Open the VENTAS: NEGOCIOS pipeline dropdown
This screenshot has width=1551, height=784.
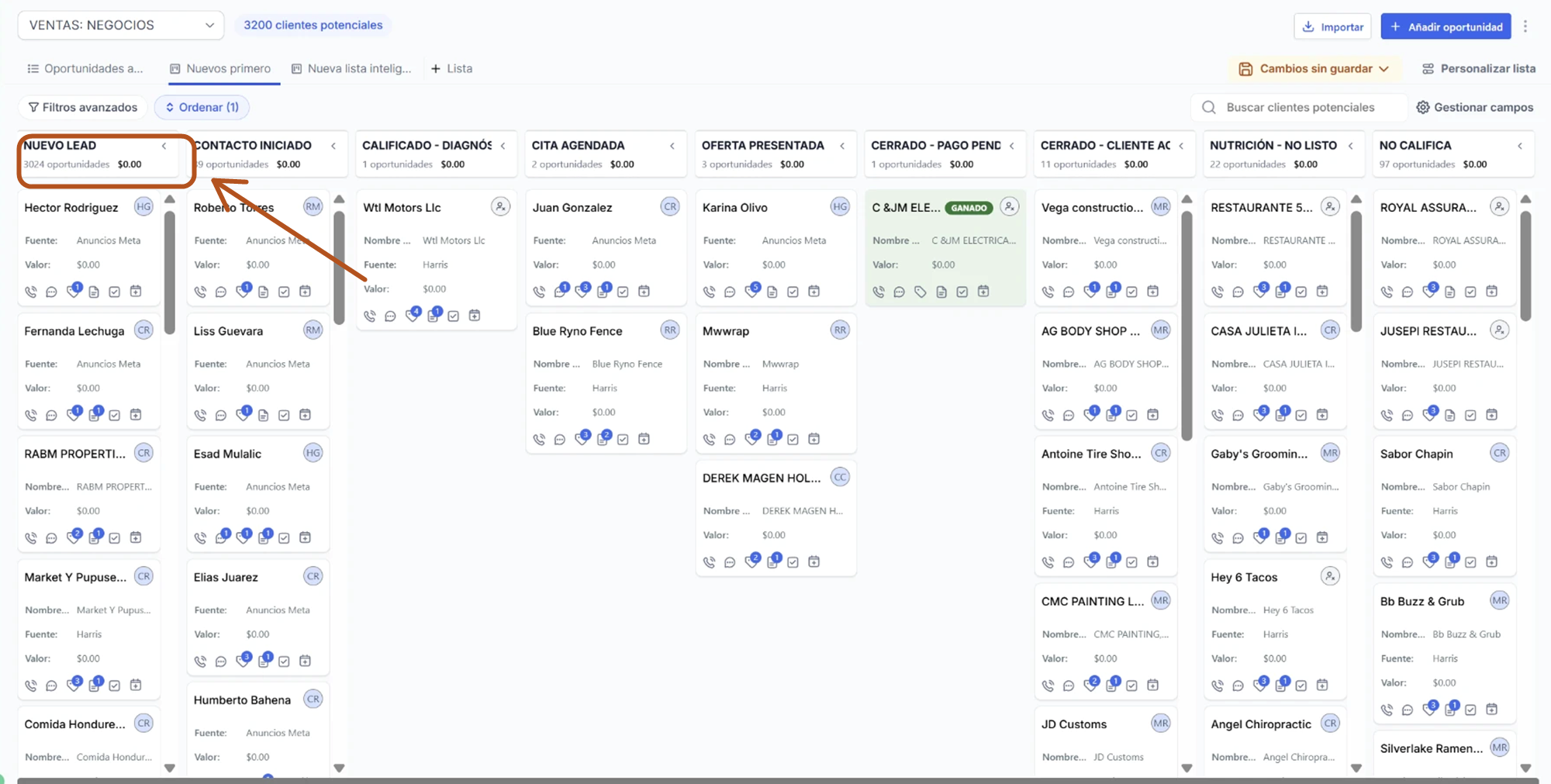click(121, 25)
